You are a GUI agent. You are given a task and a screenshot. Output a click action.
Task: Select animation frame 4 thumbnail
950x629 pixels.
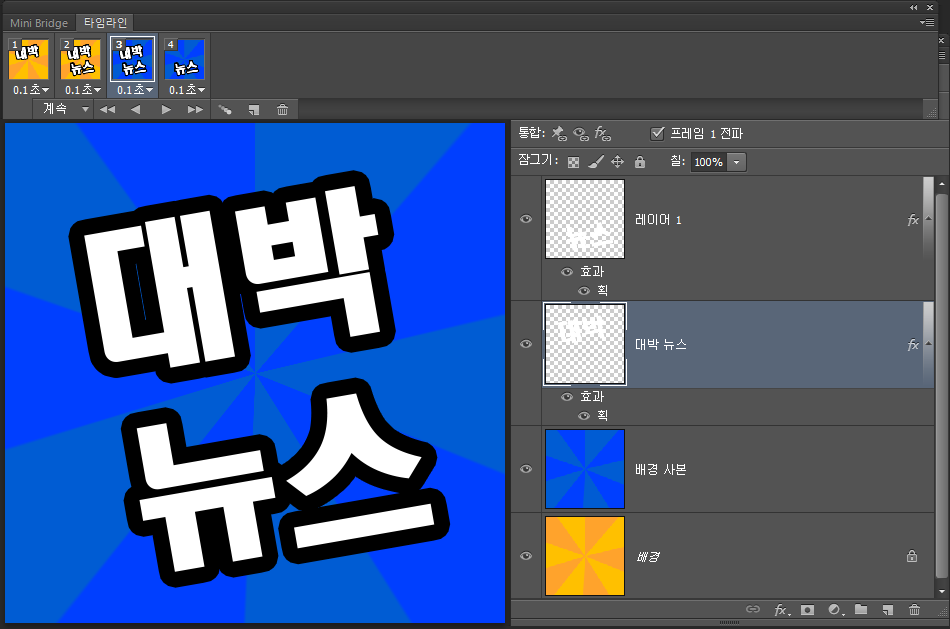click(185, 59)
